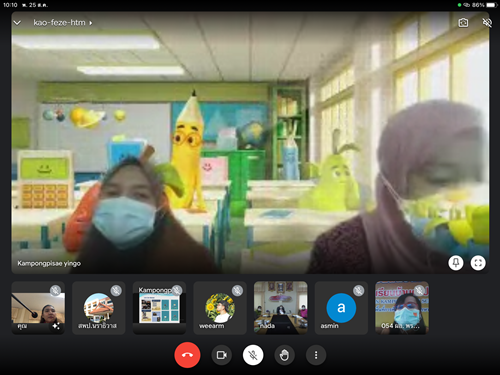The image size is (500, 375).
Task: Tap the main speaker video feed
Action: 250,143
